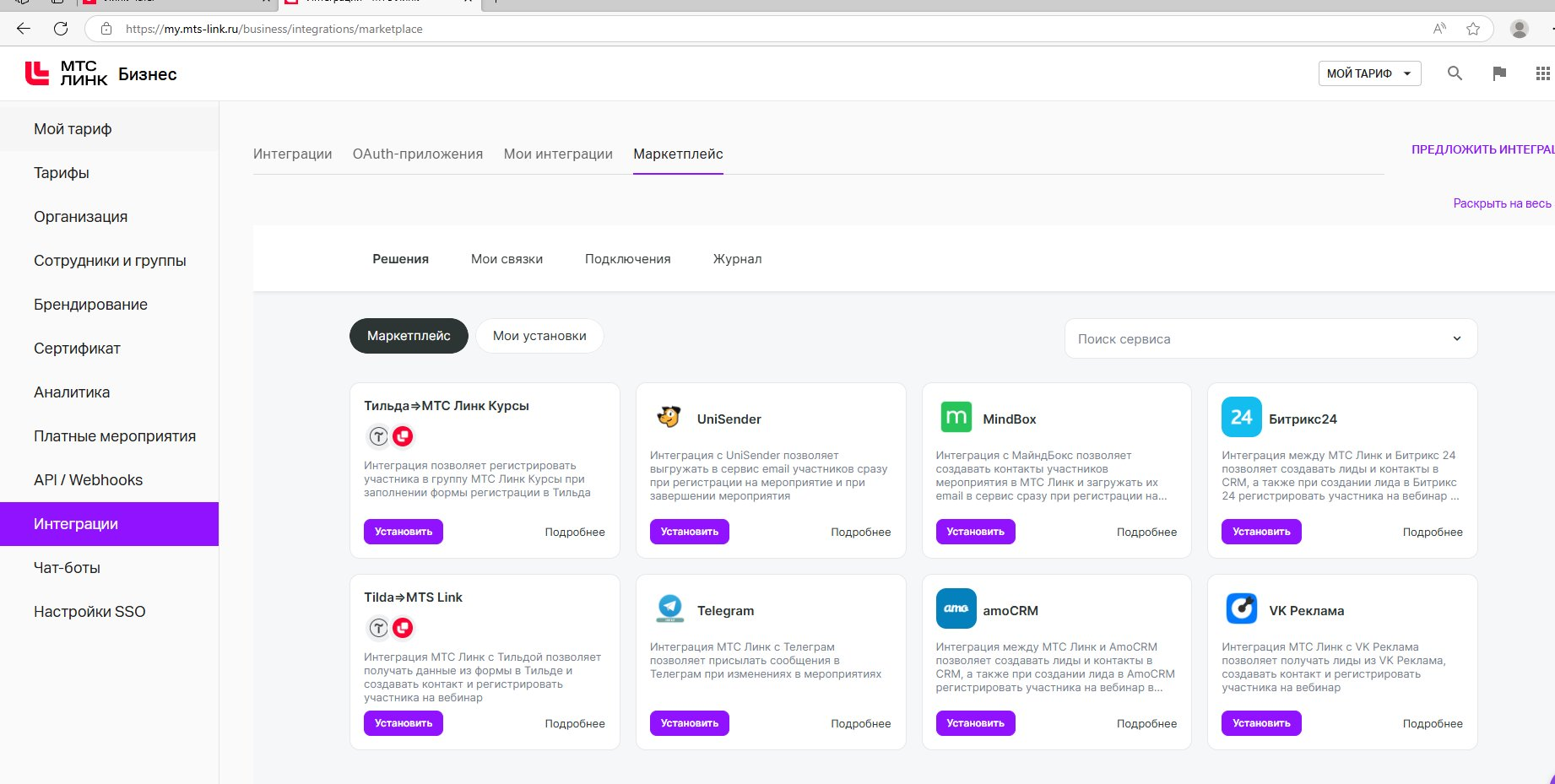Select the Мои установки pill filter
Screen dimensions: 1555x784
click(x=539, y=336)
